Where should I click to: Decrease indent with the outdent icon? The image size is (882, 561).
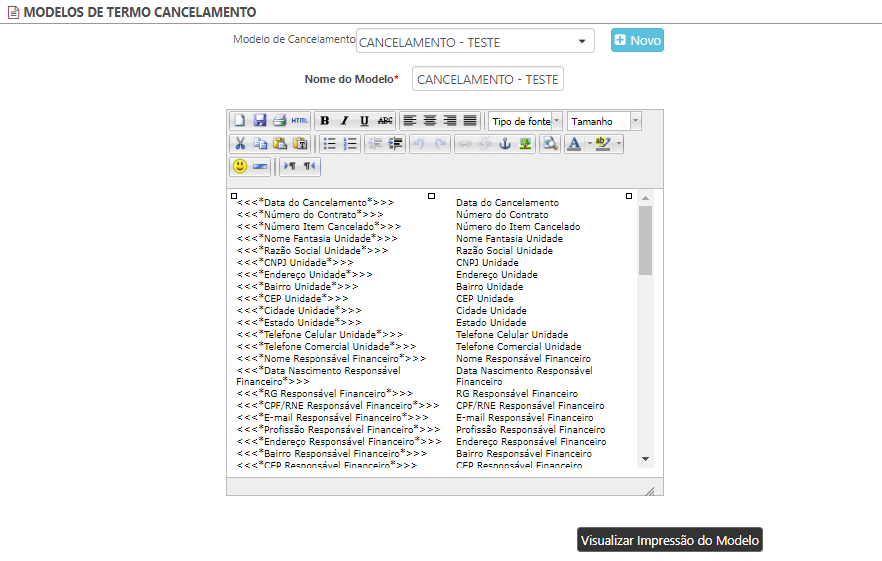pyautogui.click(x=375, y=143)
